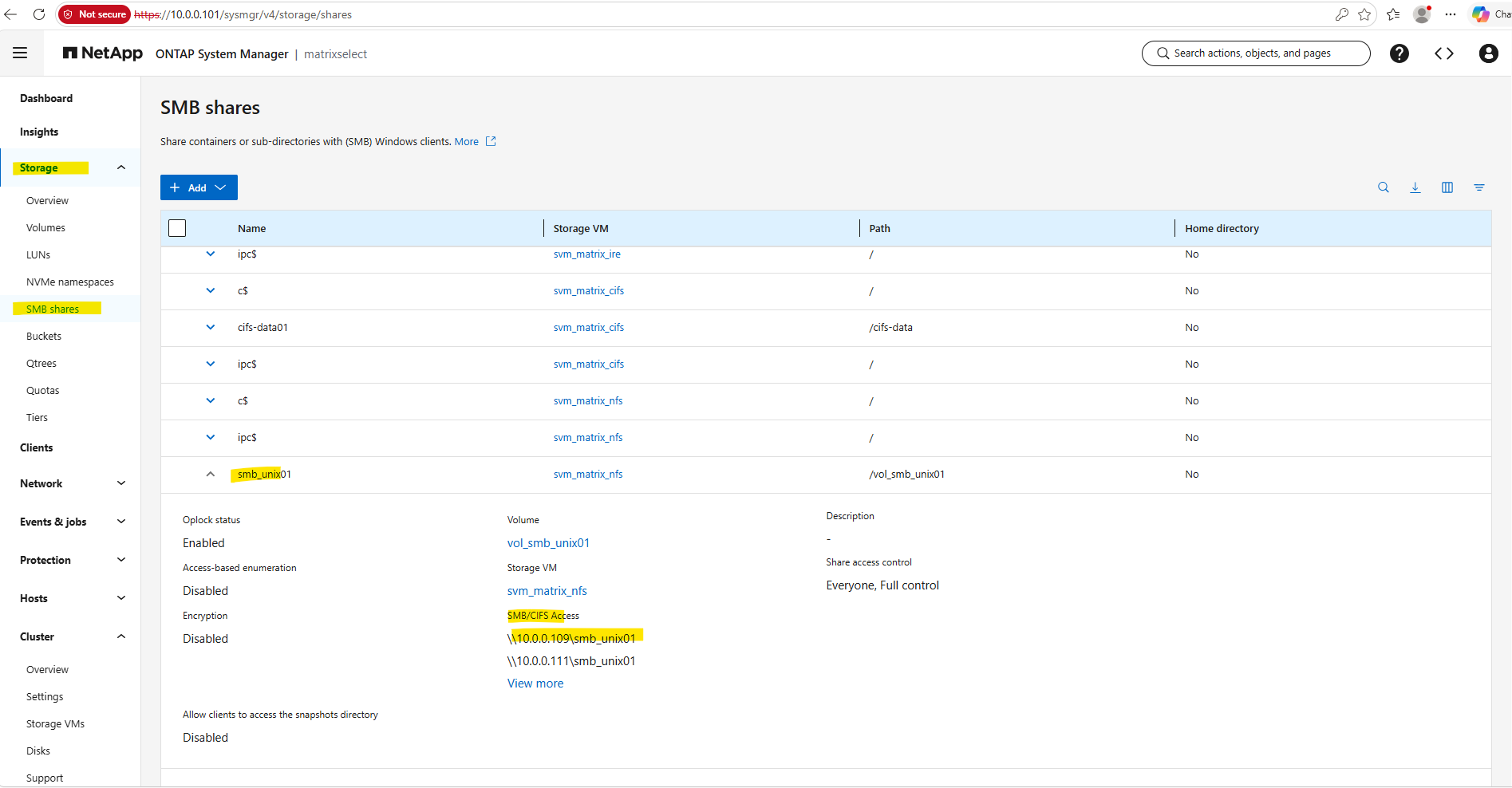Open the Disks page

[x=38, y=751]
